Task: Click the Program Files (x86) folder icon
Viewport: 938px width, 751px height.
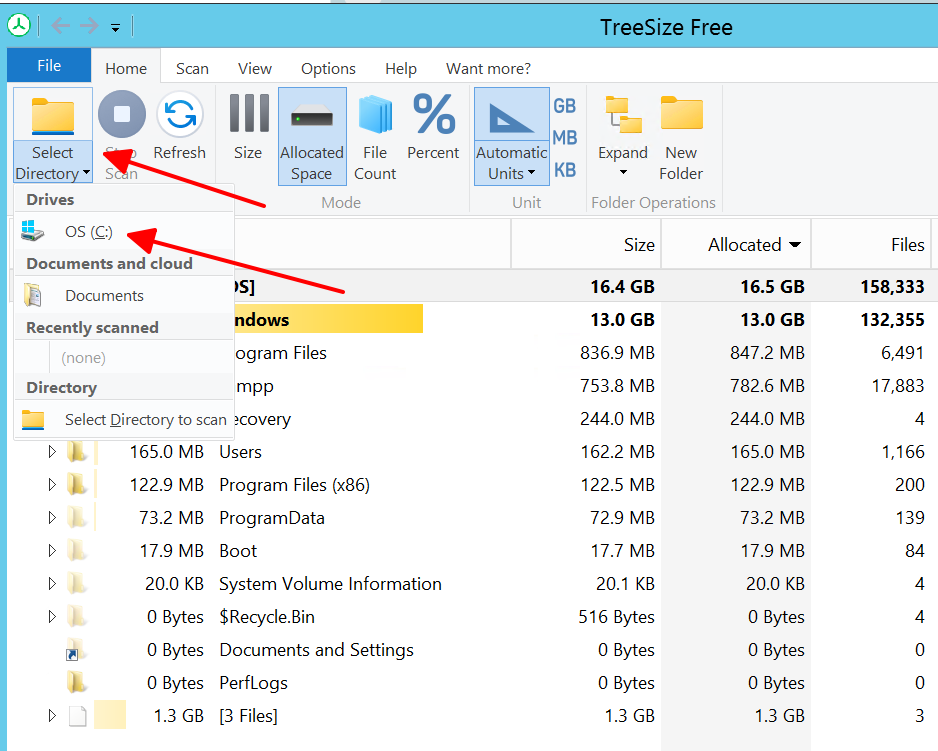Action: 77,485
